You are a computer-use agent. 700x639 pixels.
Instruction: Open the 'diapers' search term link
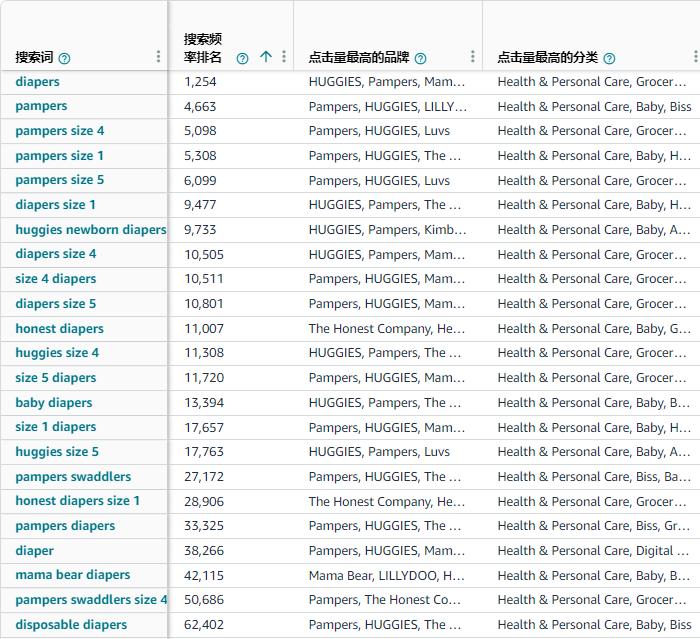[x=38, y=82]
